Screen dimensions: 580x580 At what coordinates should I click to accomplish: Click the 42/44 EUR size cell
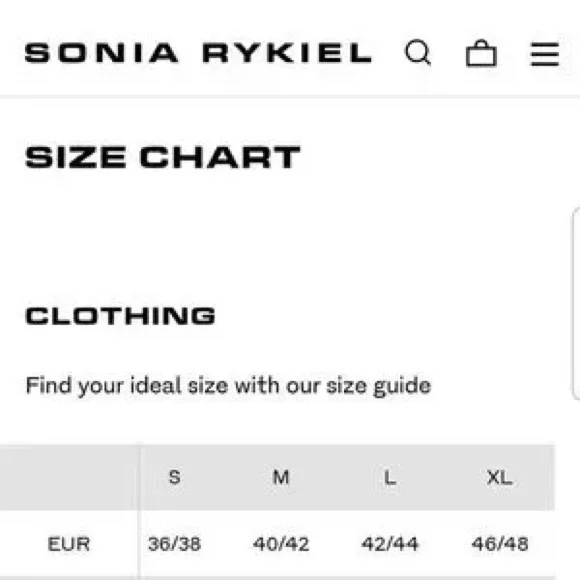point(390,544)
